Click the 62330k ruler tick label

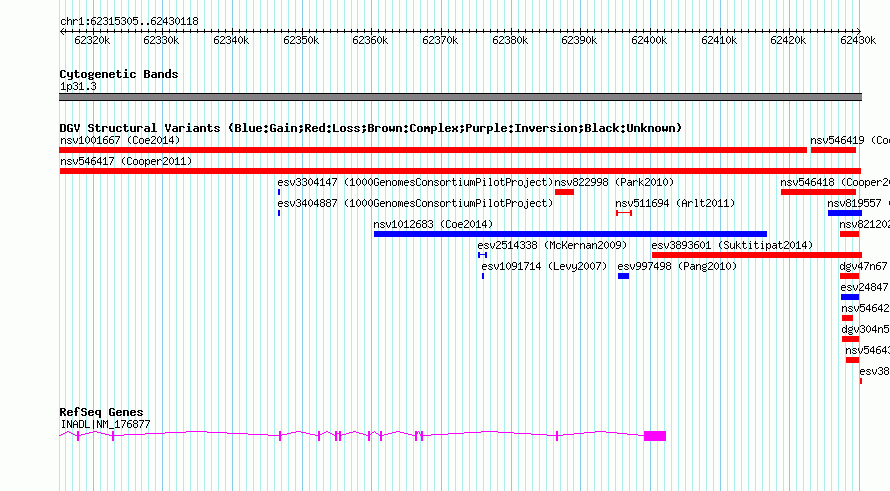pyautogui.click(x=161, y=40)
